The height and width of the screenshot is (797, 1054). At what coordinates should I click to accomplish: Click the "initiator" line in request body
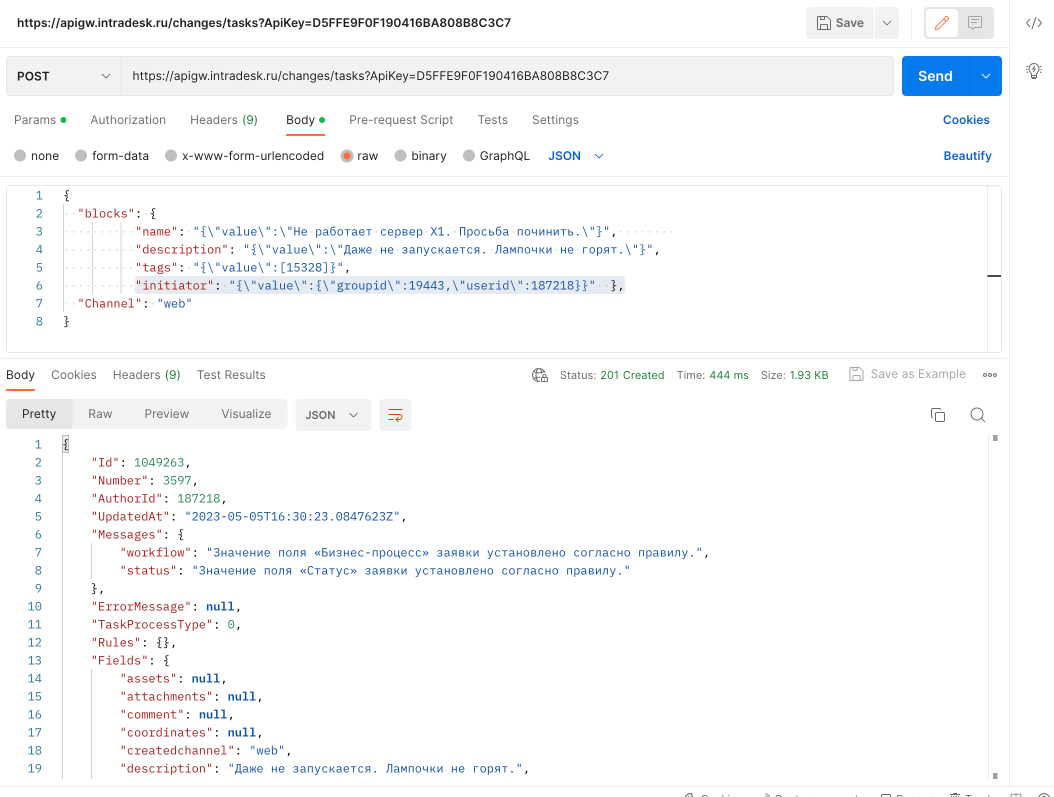coord(380,286)
